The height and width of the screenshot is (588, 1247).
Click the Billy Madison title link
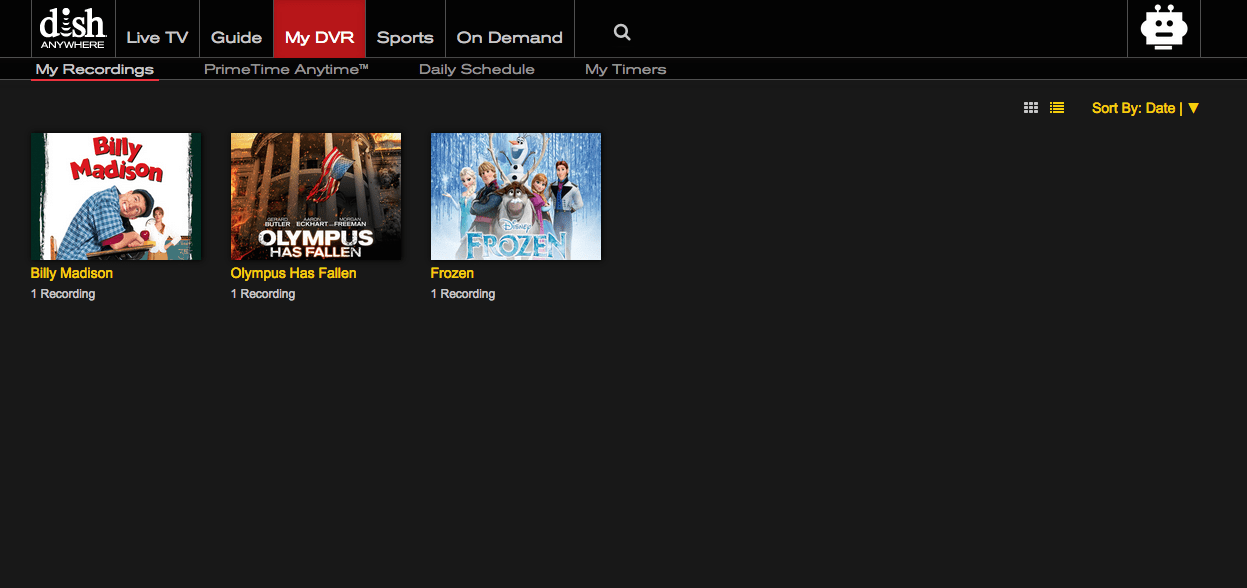point(72,273)
